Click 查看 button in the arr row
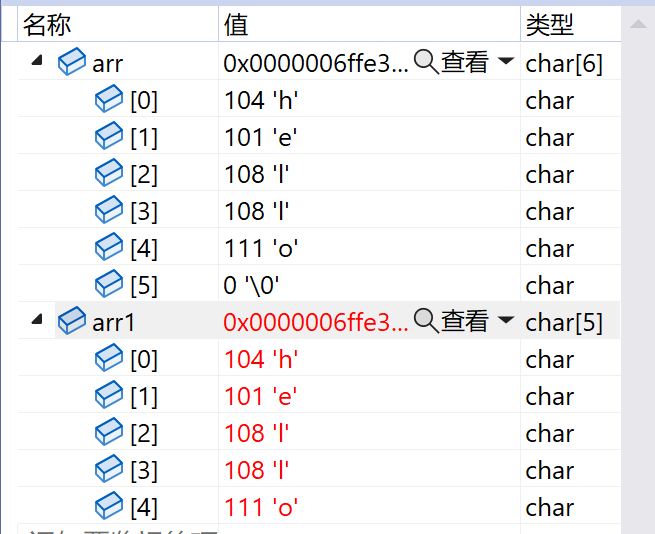The width and height of the screenshot is (655, 534). [465, 62]
